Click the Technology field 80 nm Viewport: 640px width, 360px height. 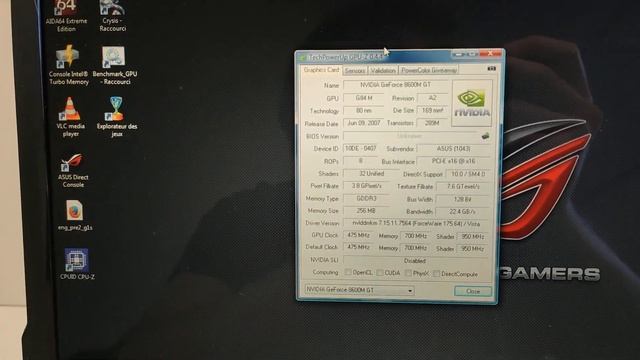pos(364,111)
